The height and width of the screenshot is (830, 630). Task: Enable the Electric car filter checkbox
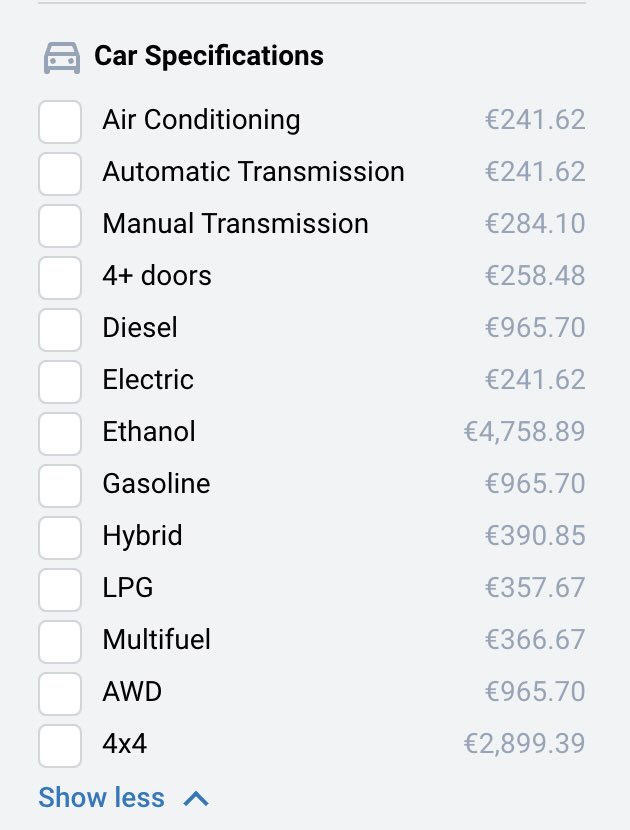[x=60, y=381]
